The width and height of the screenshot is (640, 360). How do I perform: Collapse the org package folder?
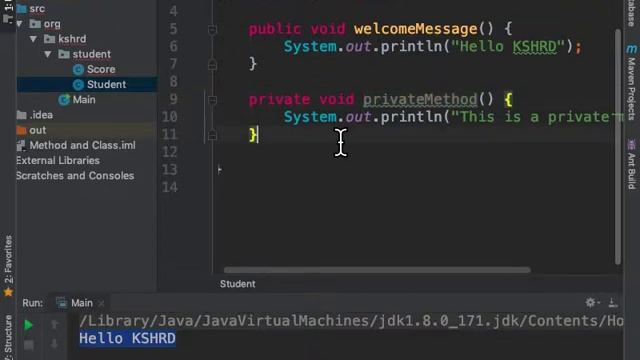[x=20, y=24]
